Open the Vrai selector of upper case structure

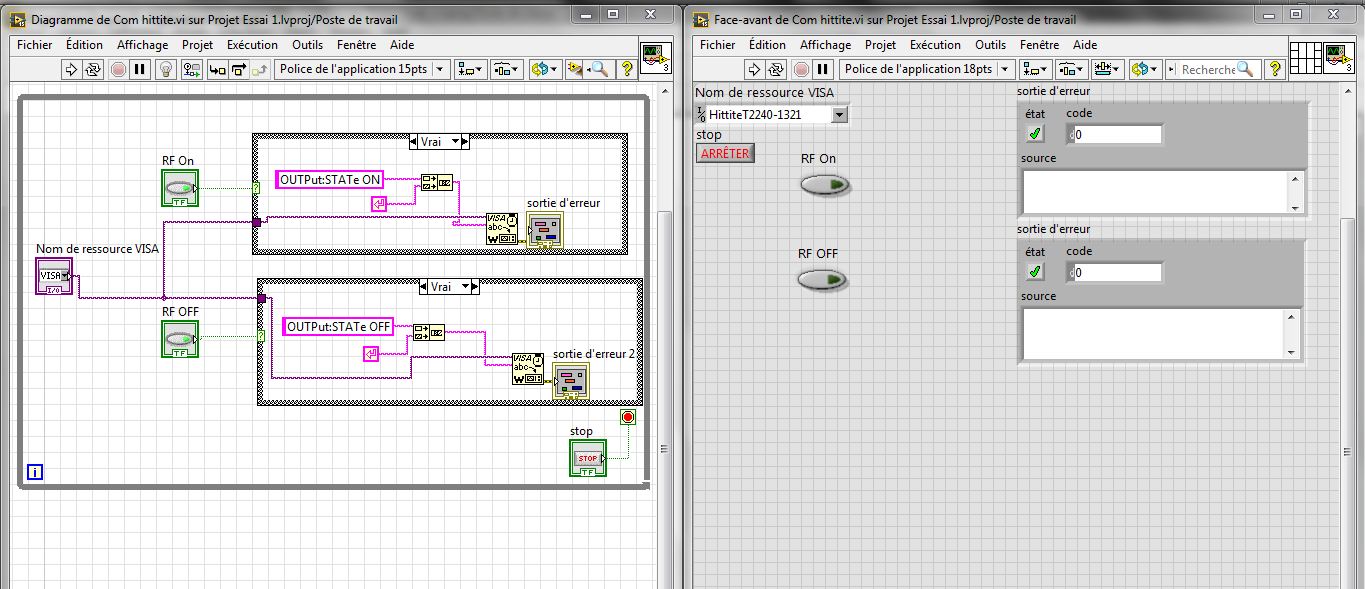pos(439,142)
